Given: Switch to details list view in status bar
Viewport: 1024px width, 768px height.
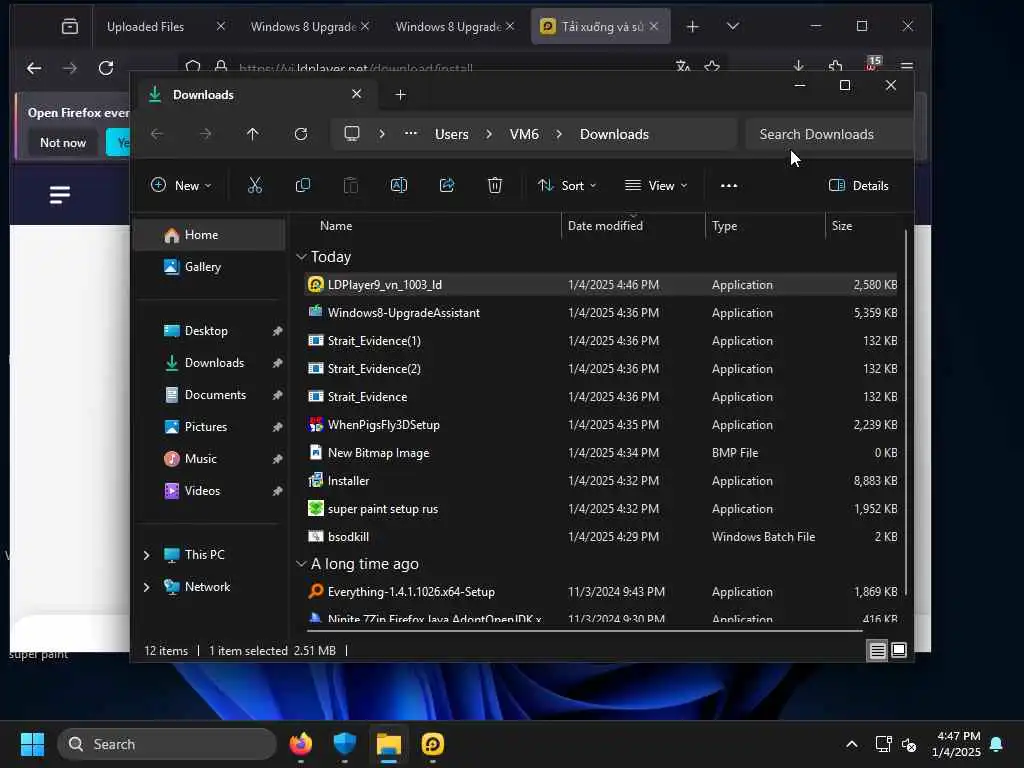Looking at the screenshot, I should tap(878, 650).
